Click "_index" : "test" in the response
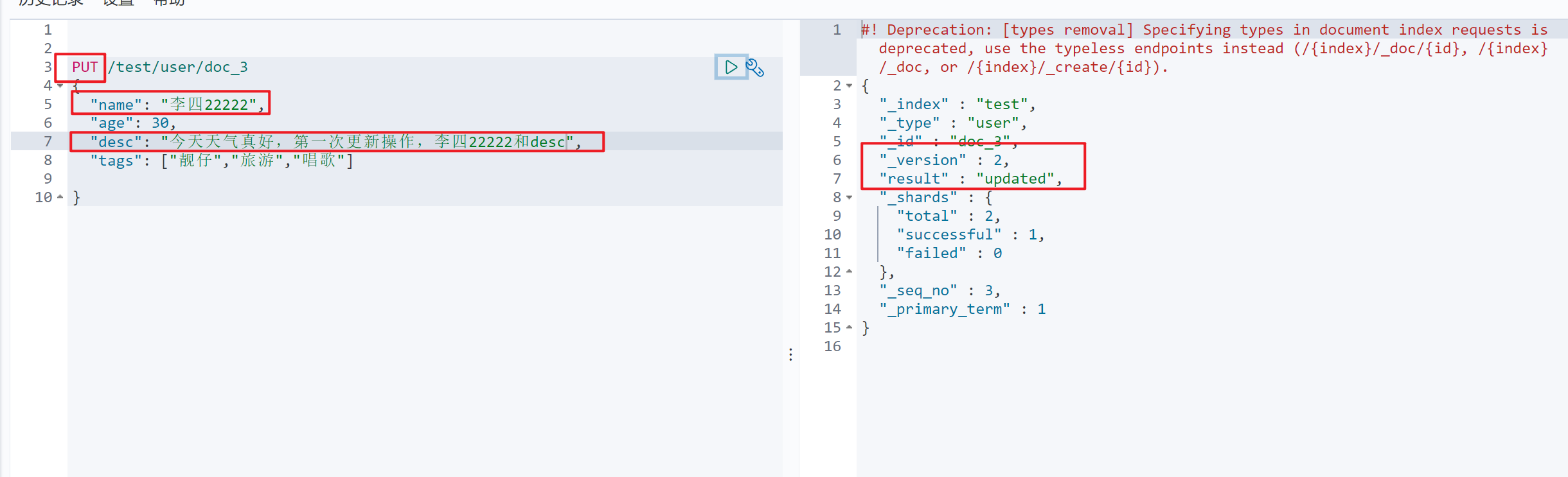This screenshot has width=1568, height=477. click(x=958, y=104)
